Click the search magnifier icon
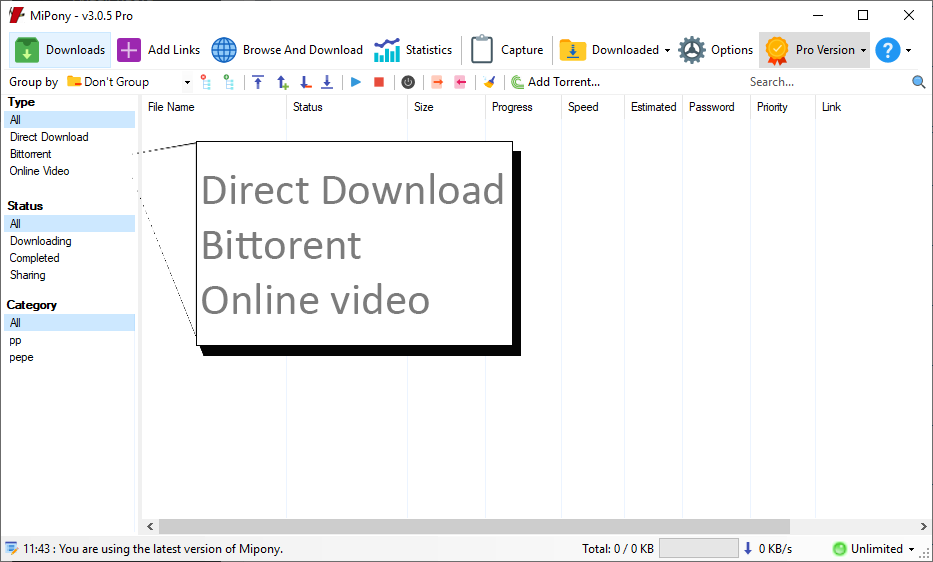Screen dimensions: 933x562 918,82
